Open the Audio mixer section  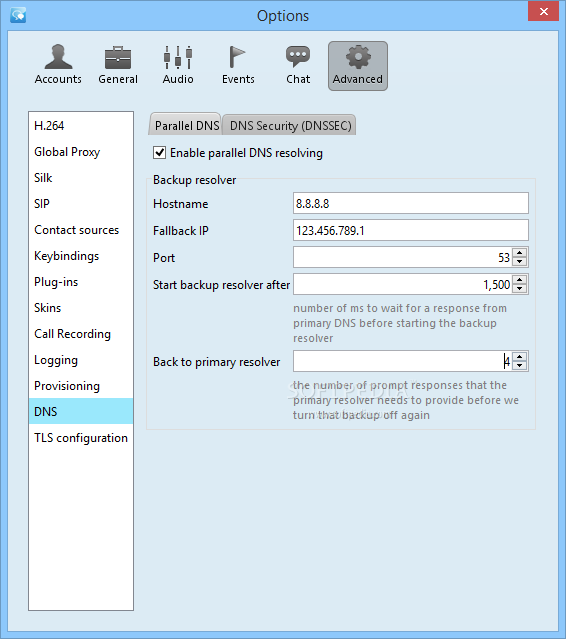coord(178,65)
